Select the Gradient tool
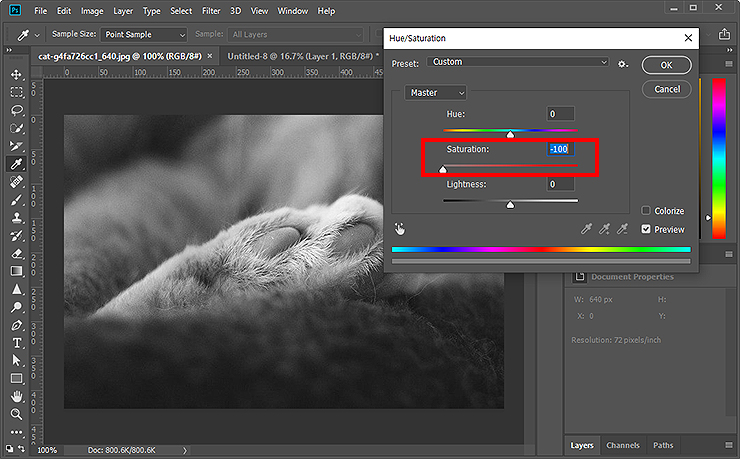This screenshot has width=740, height=459. click(17, 271)
